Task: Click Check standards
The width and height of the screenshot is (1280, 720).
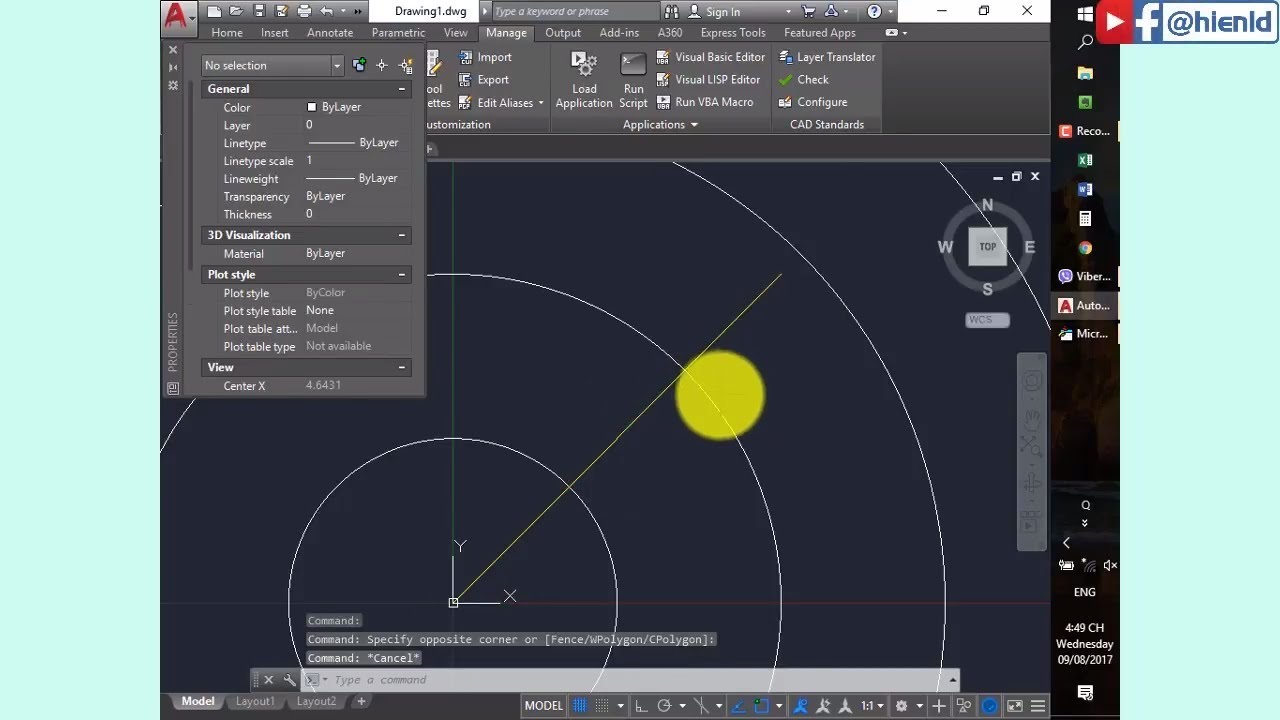Action: click(804, 79)
